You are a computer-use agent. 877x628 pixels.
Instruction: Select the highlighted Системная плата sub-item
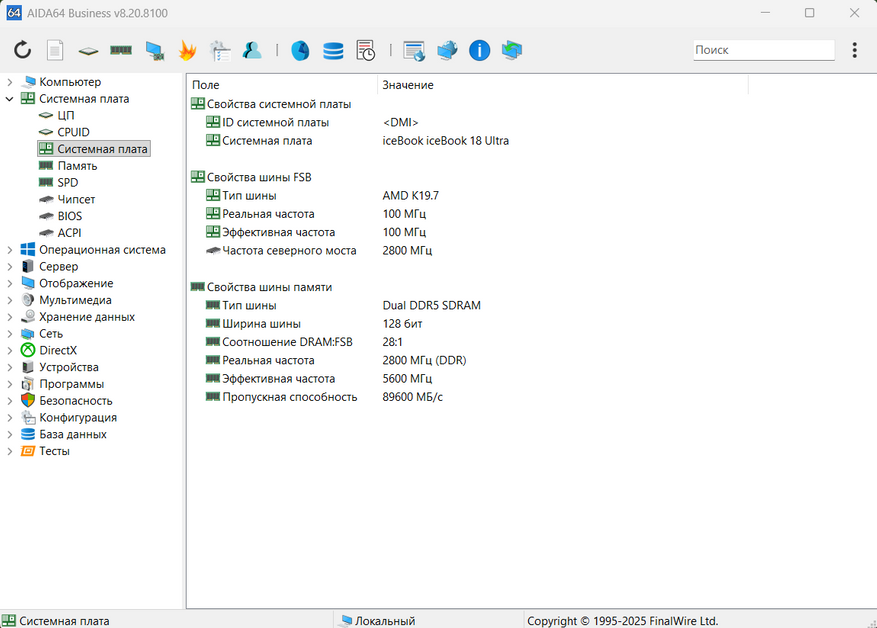click(x=94, y=149)
